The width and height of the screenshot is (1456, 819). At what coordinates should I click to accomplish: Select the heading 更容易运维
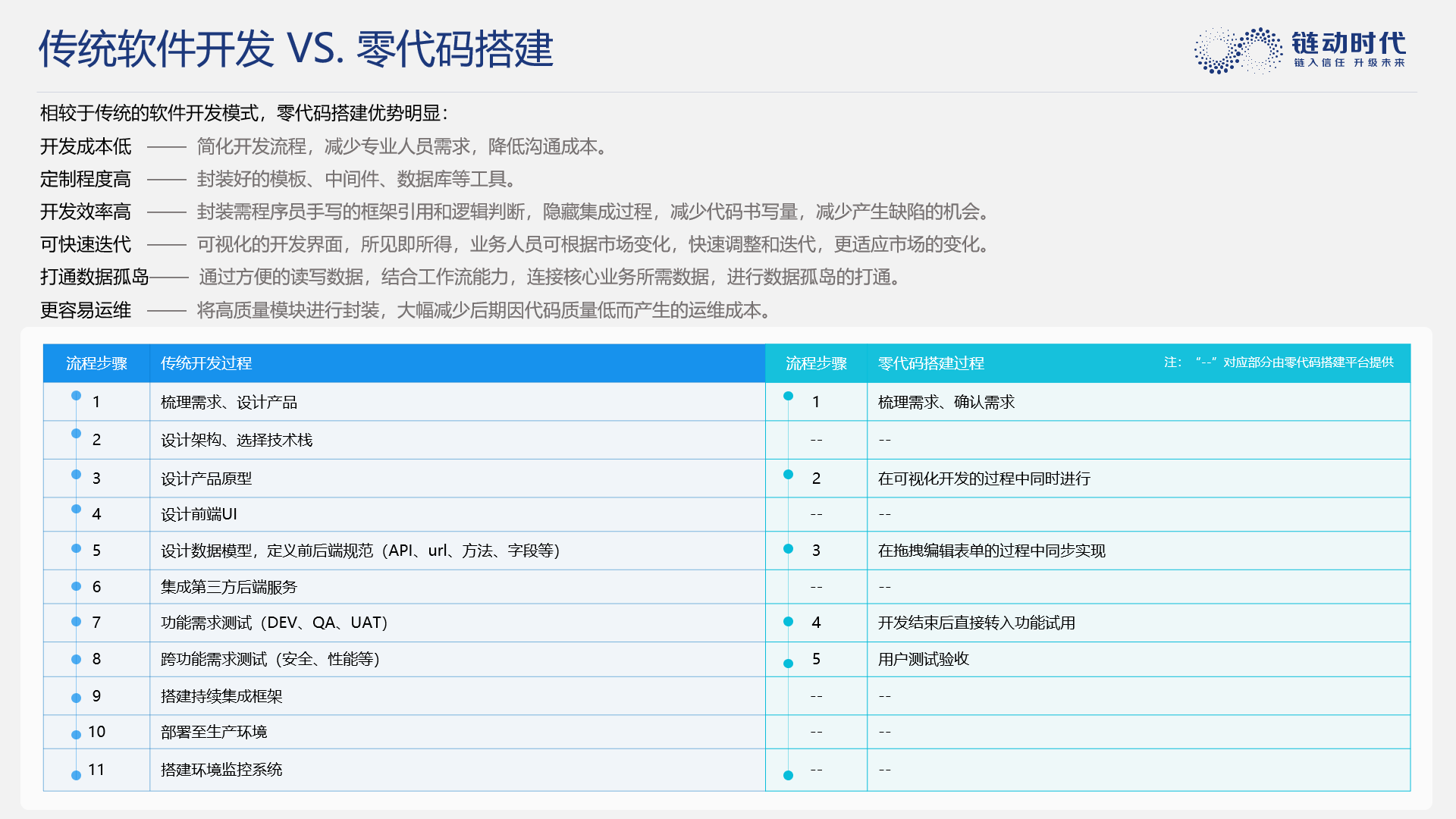pyautogui.click(x=86, y=310)
